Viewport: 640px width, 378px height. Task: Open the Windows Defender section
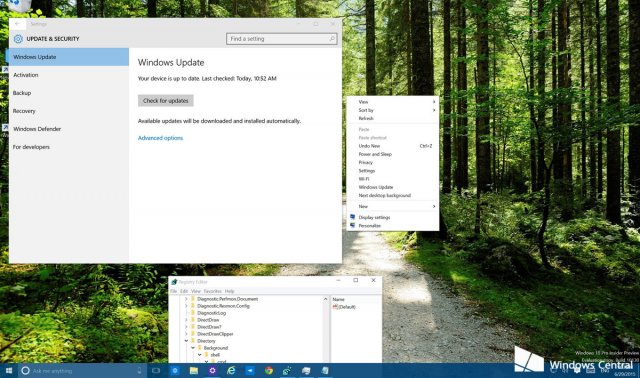click(x=69, y=129)
